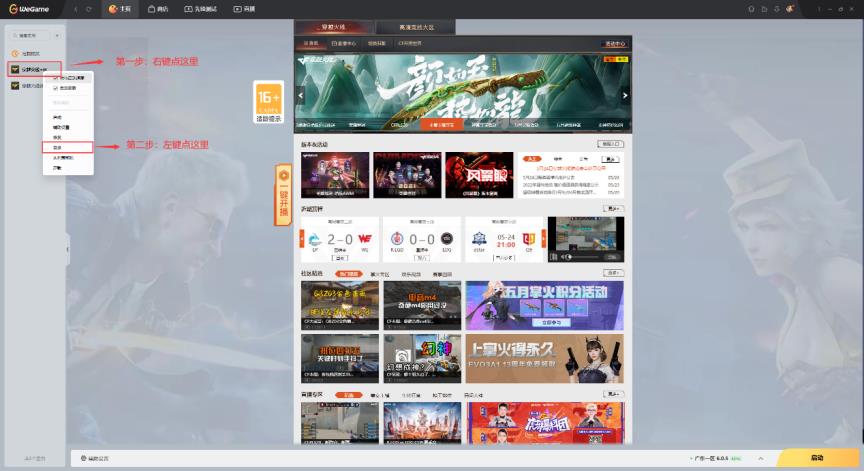The width and height of the screenshot is (864, 471).
Task: Switch to the 商店 store tab
Action: tap(158, 9)
